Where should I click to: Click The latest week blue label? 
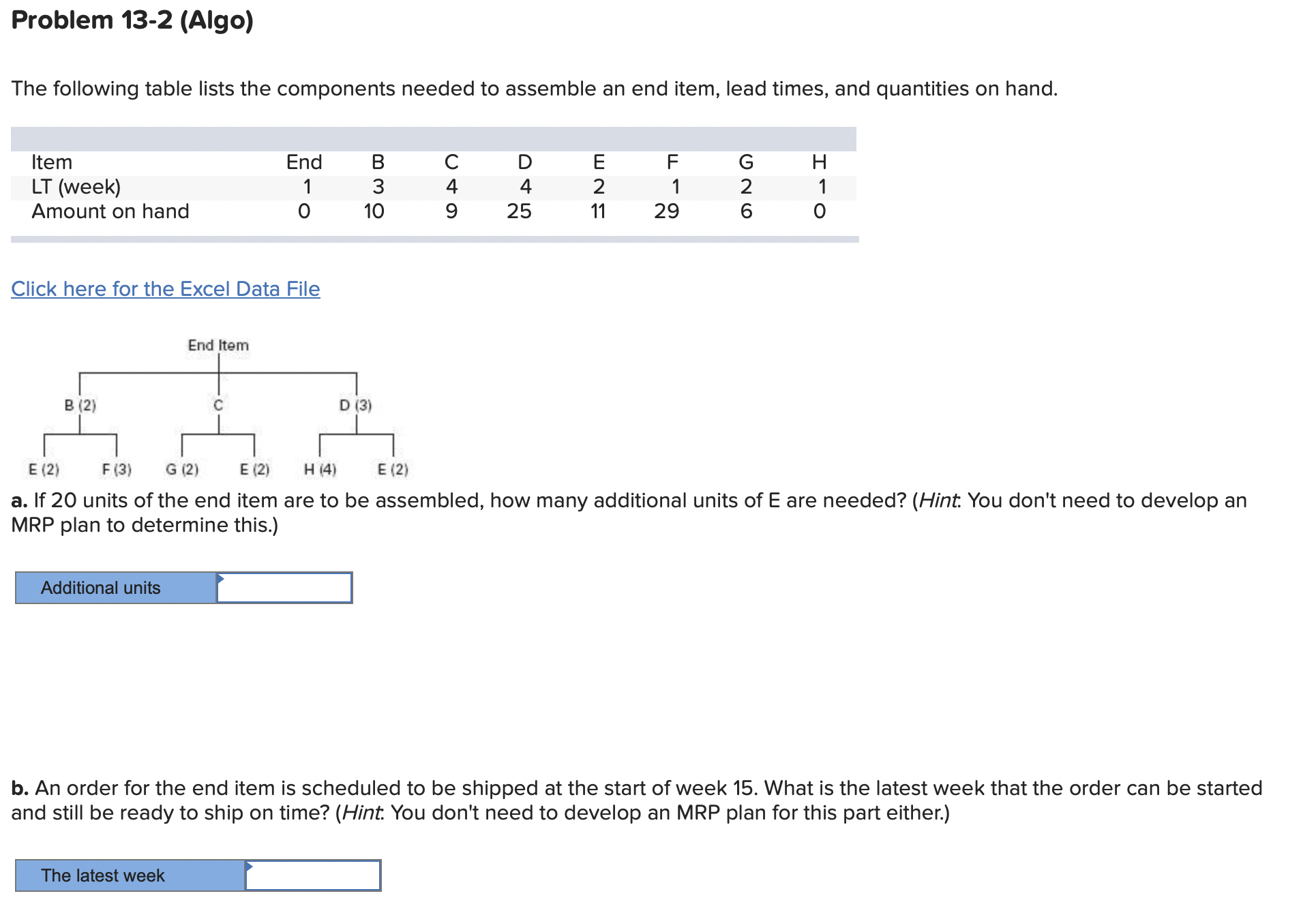pos(102,875)
